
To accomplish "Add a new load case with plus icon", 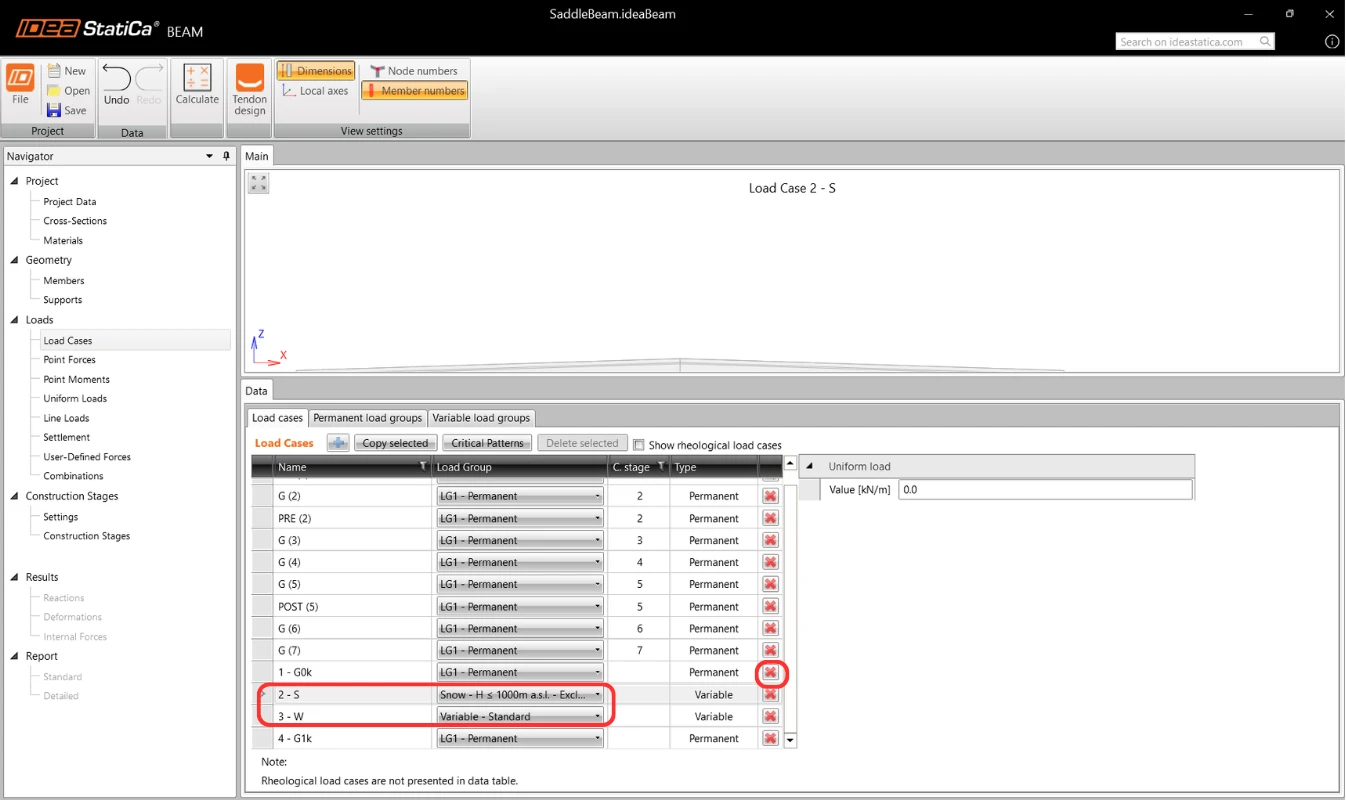I will (x=338, y=443).
